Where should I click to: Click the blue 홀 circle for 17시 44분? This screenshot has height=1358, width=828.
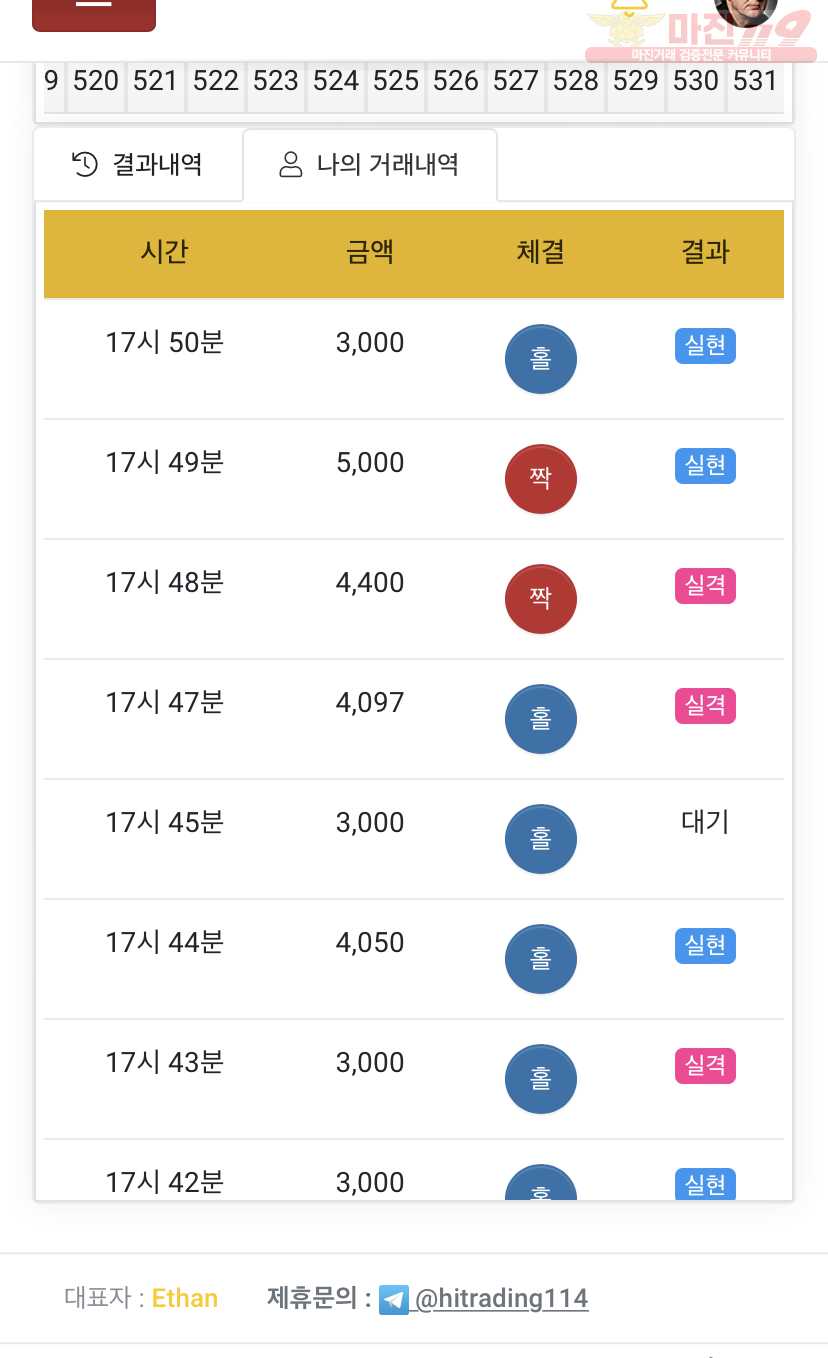[541, 959]
